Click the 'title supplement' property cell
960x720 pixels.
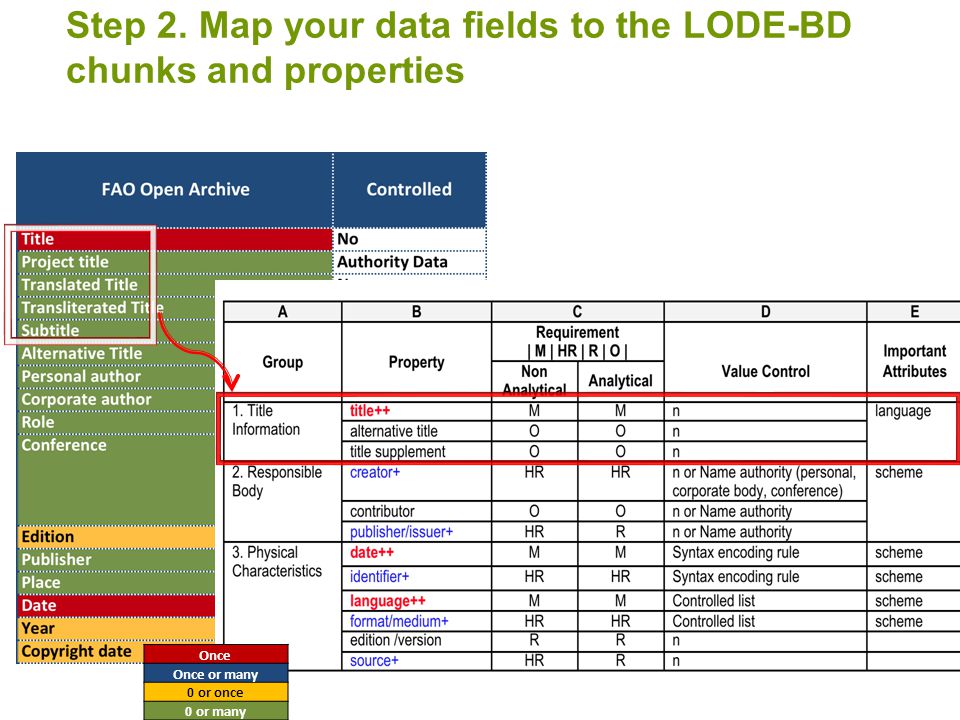[416, 452]
